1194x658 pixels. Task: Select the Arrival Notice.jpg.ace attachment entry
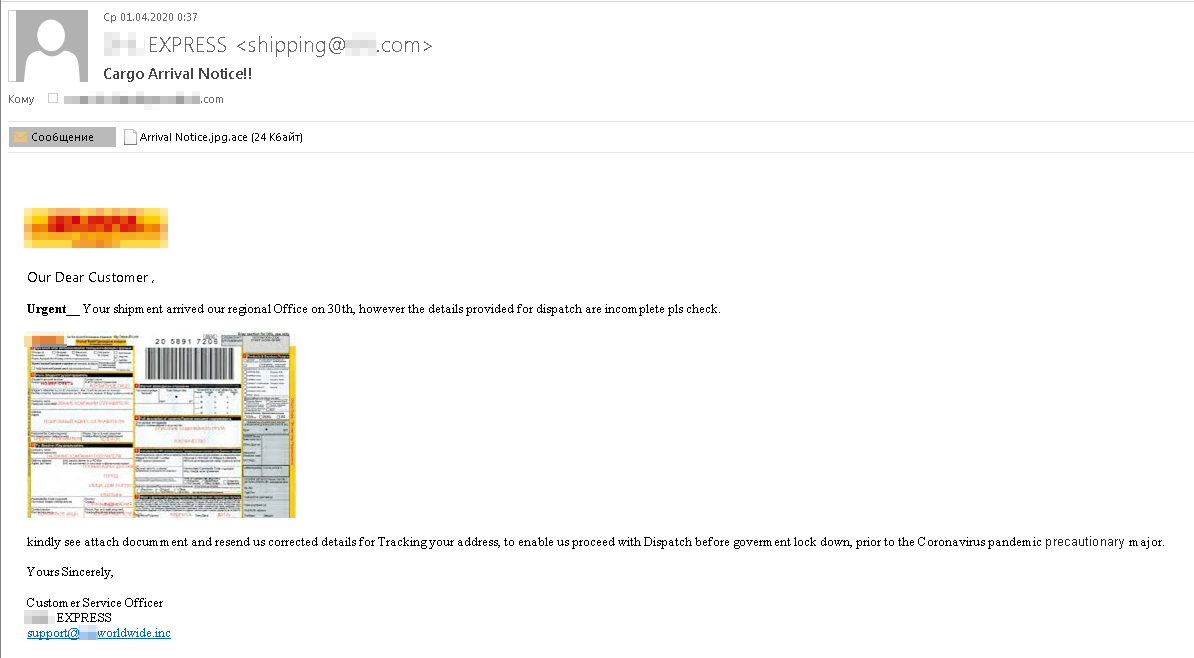pos(213,136)
